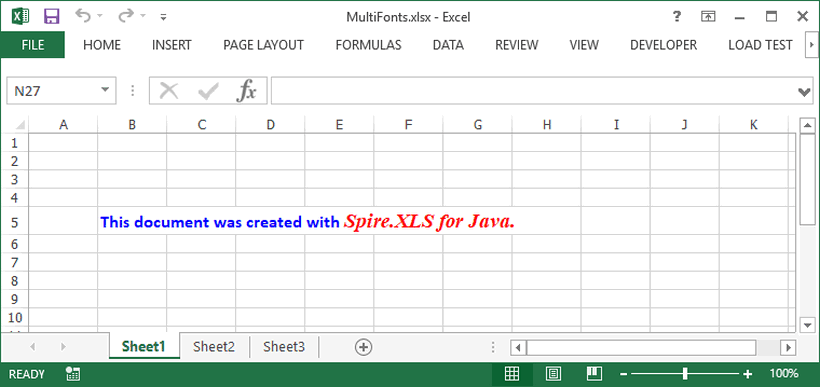Select column B header
The height and width of the screenshot is (387, 820).
(132, 124)
